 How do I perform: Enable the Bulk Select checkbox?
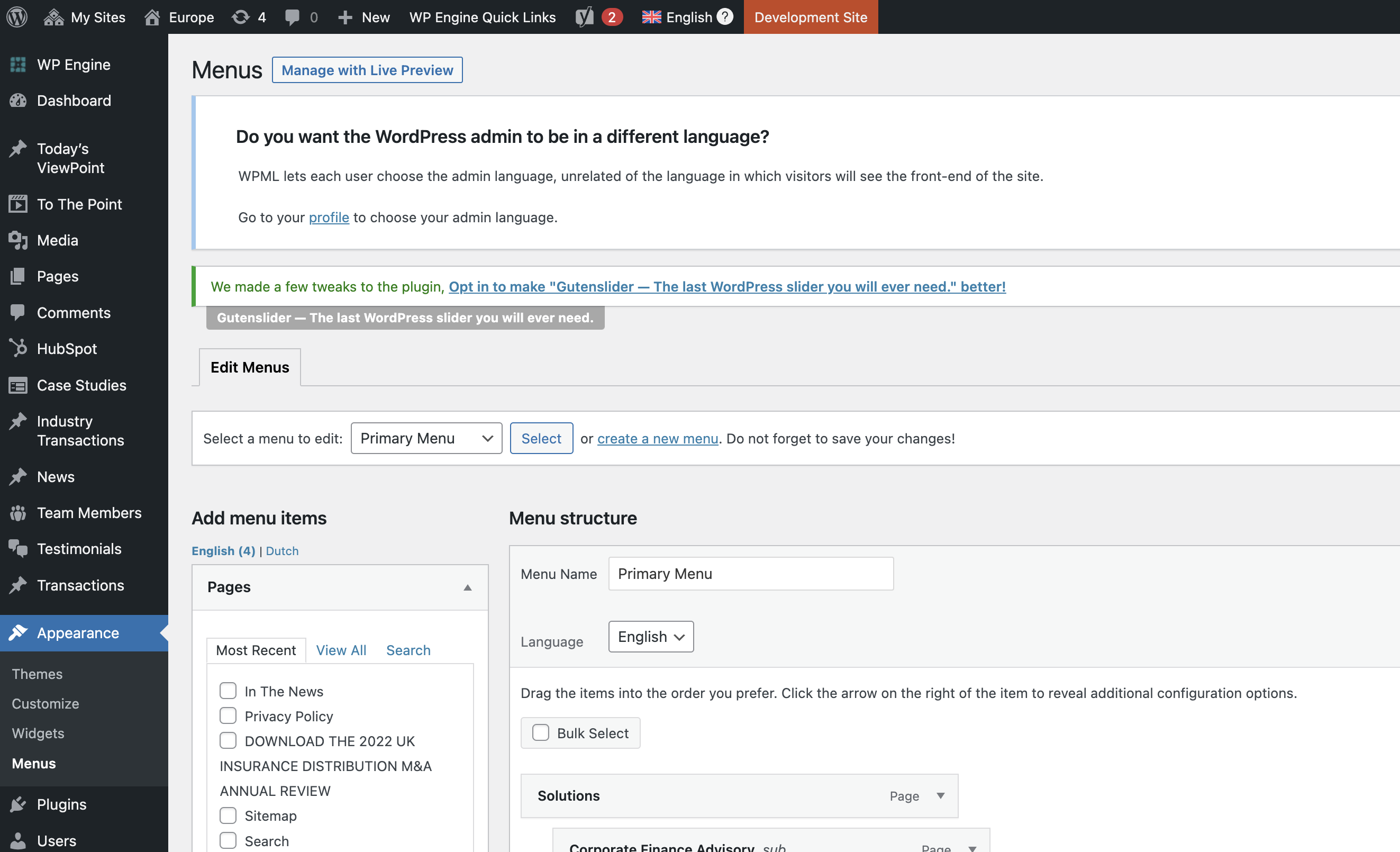[540, 732]
